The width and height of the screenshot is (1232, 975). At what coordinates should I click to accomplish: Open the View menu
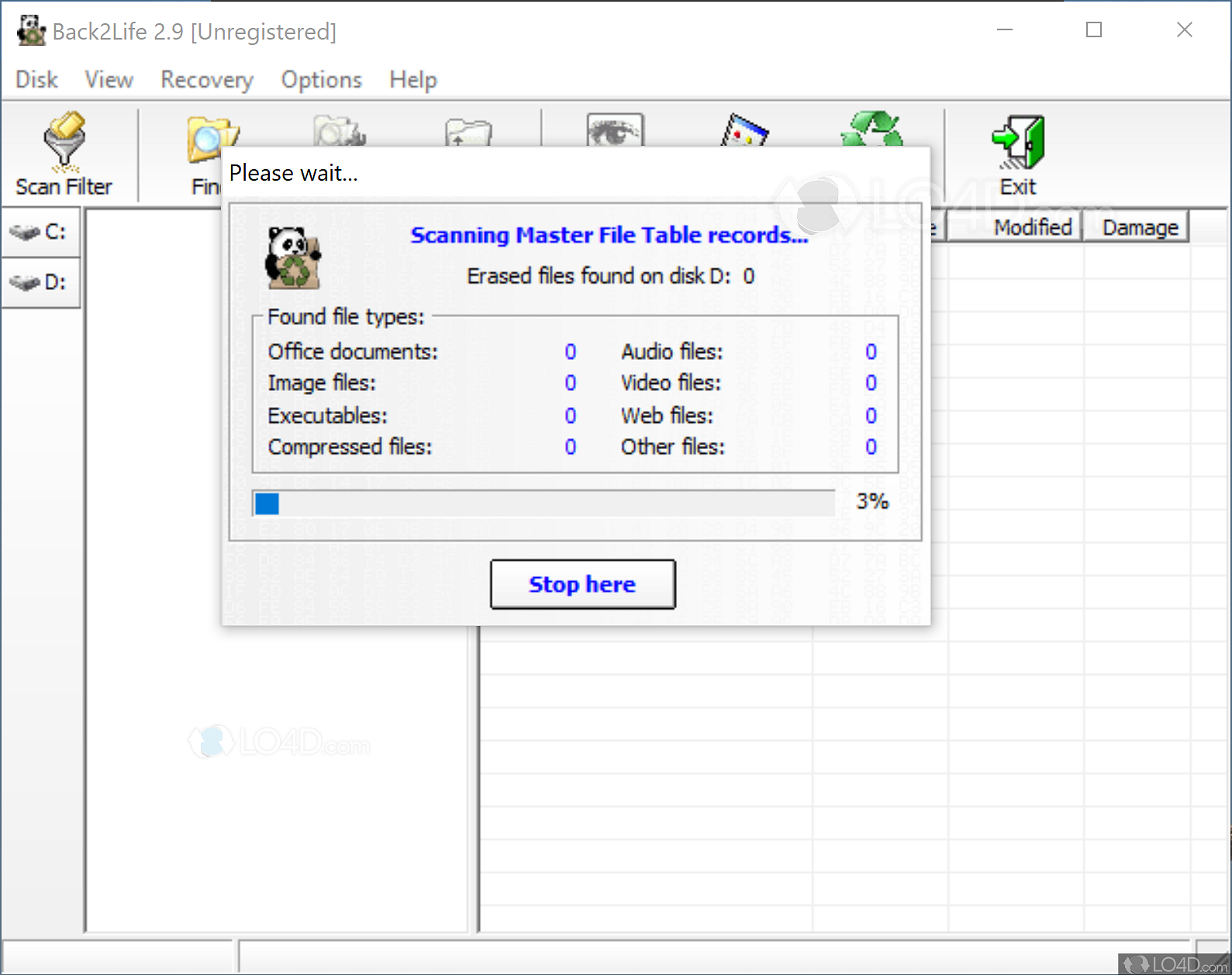(x=109, y=79)
